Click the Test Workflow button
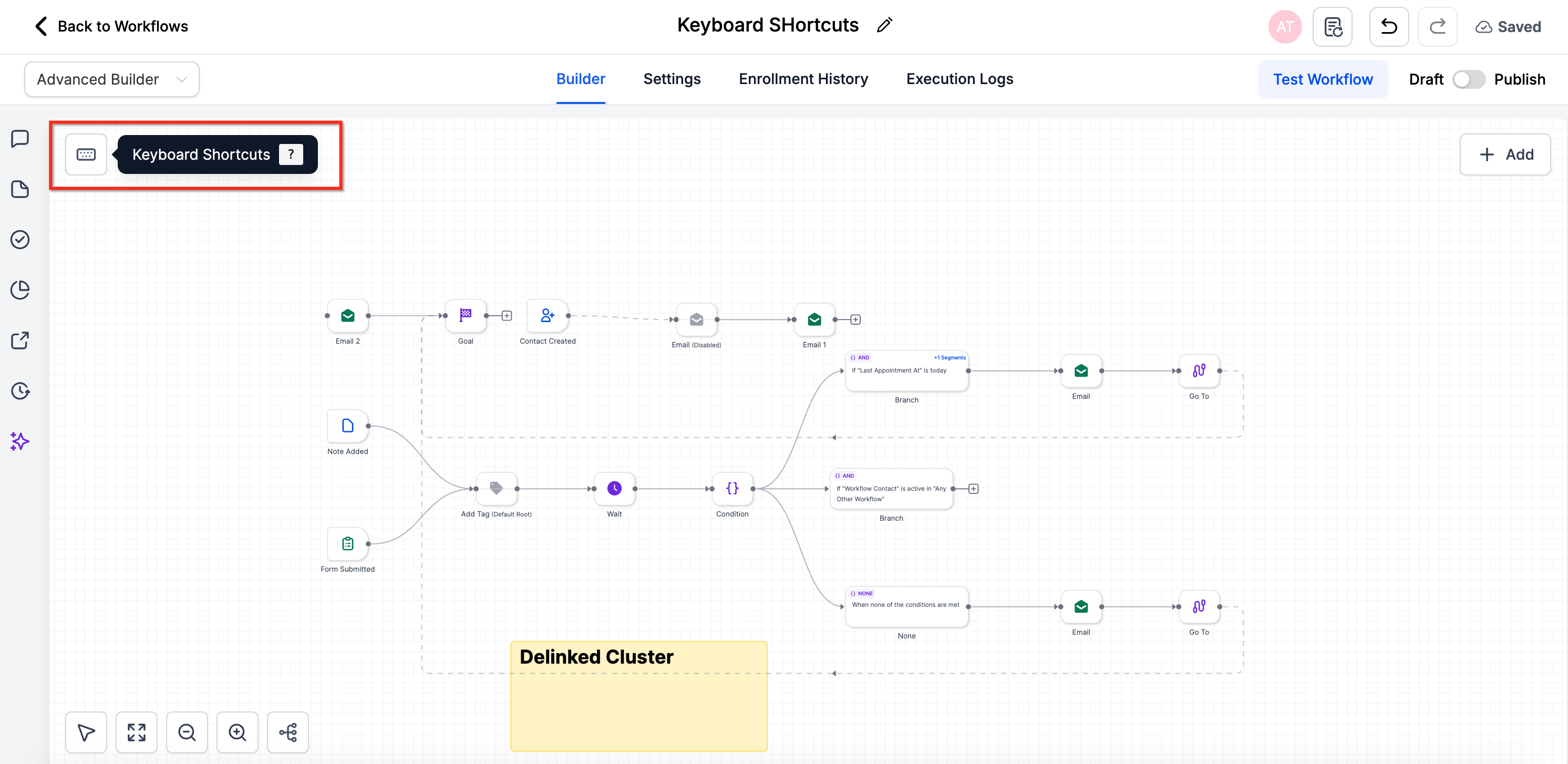The width and height of the screenshot is (1568, 764). pos(1323,80)
